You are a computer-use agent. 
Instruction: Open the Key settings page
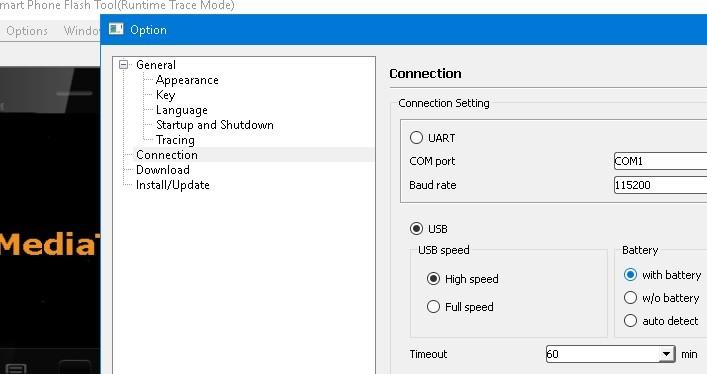click(165, 95)
